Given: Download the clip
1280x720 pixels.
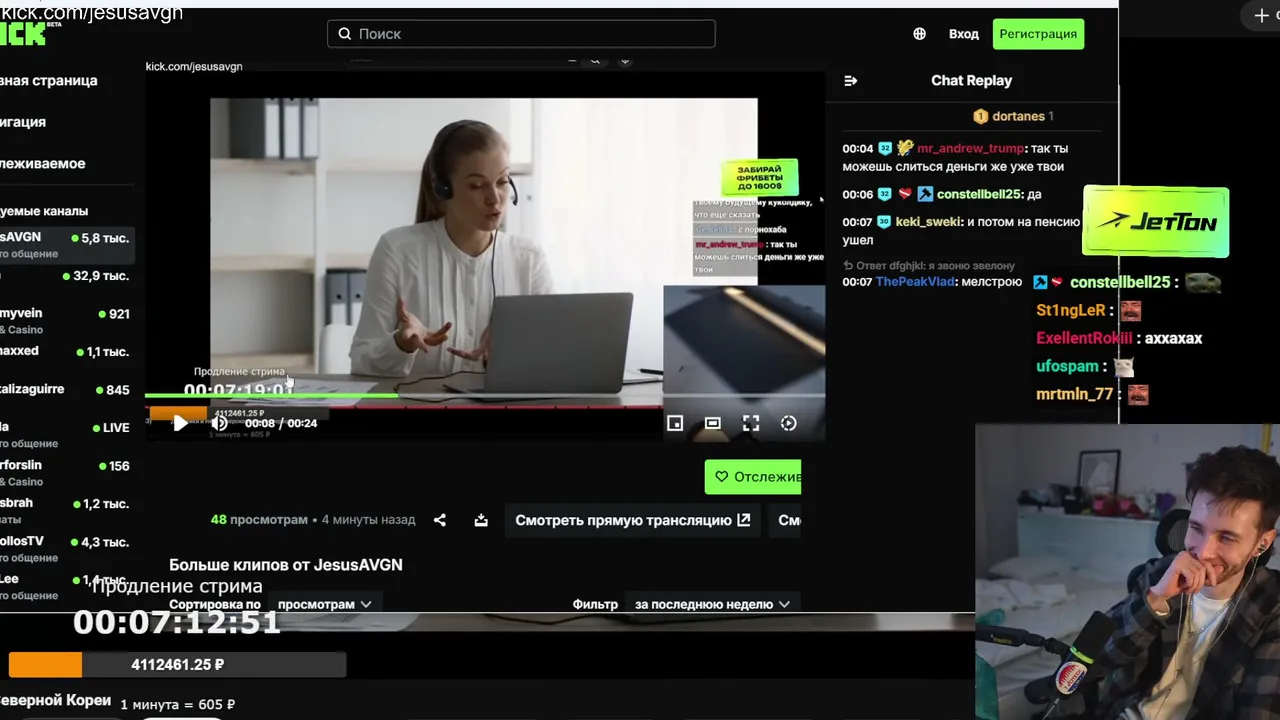Looking at the screenshot, I should click(x=481, y=520).
